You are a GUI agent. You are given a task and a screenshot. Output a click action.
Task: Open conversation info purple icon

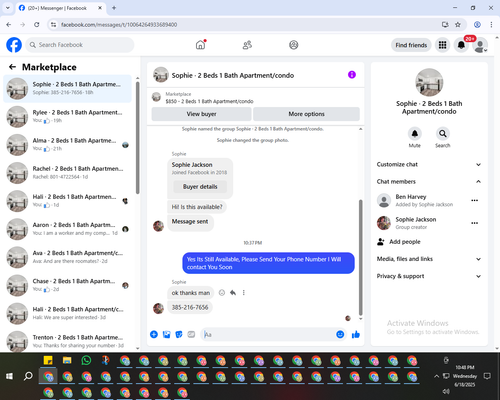point(352,75)
